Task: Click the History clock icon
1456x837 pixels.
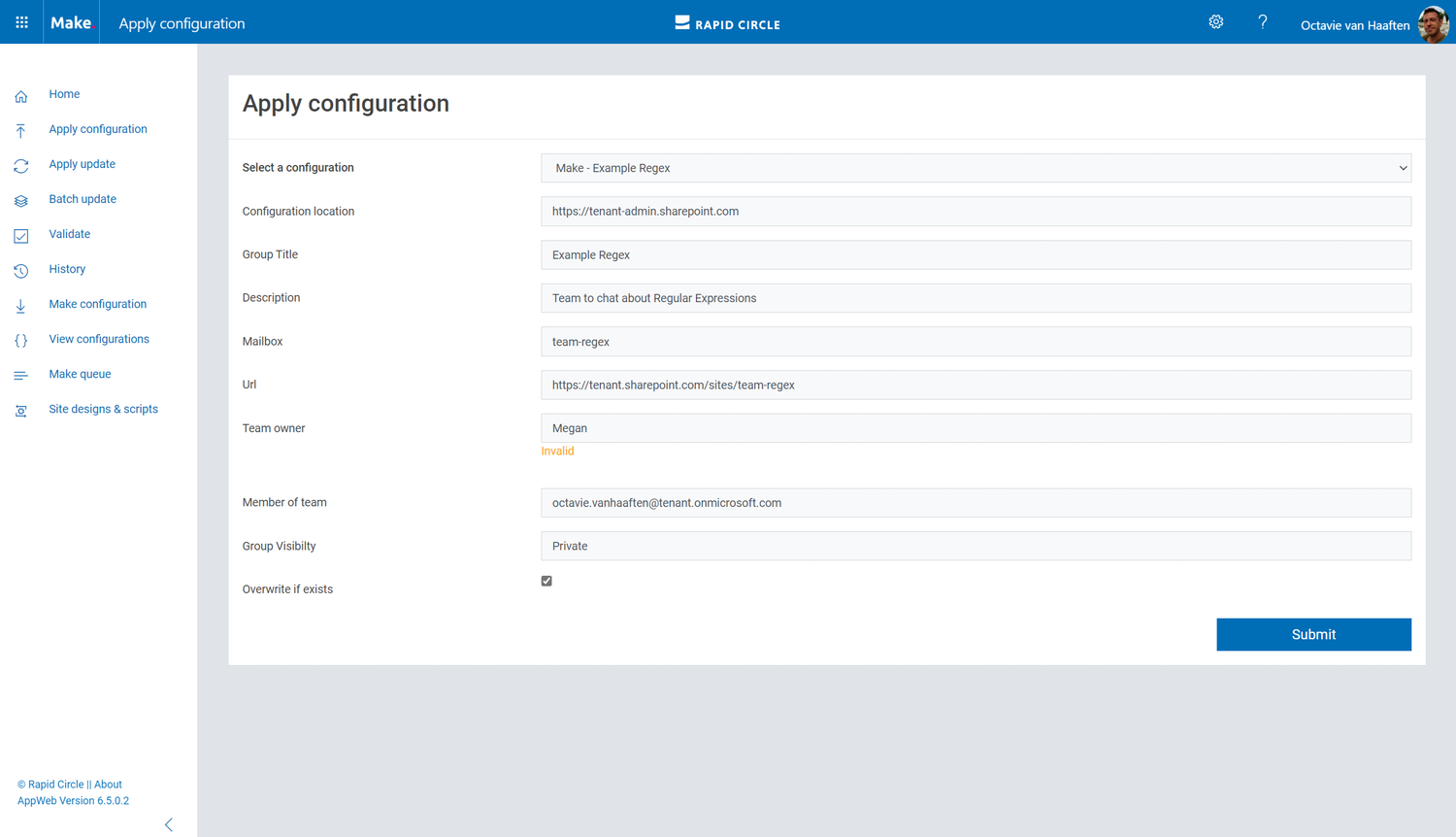Action: 21,271
